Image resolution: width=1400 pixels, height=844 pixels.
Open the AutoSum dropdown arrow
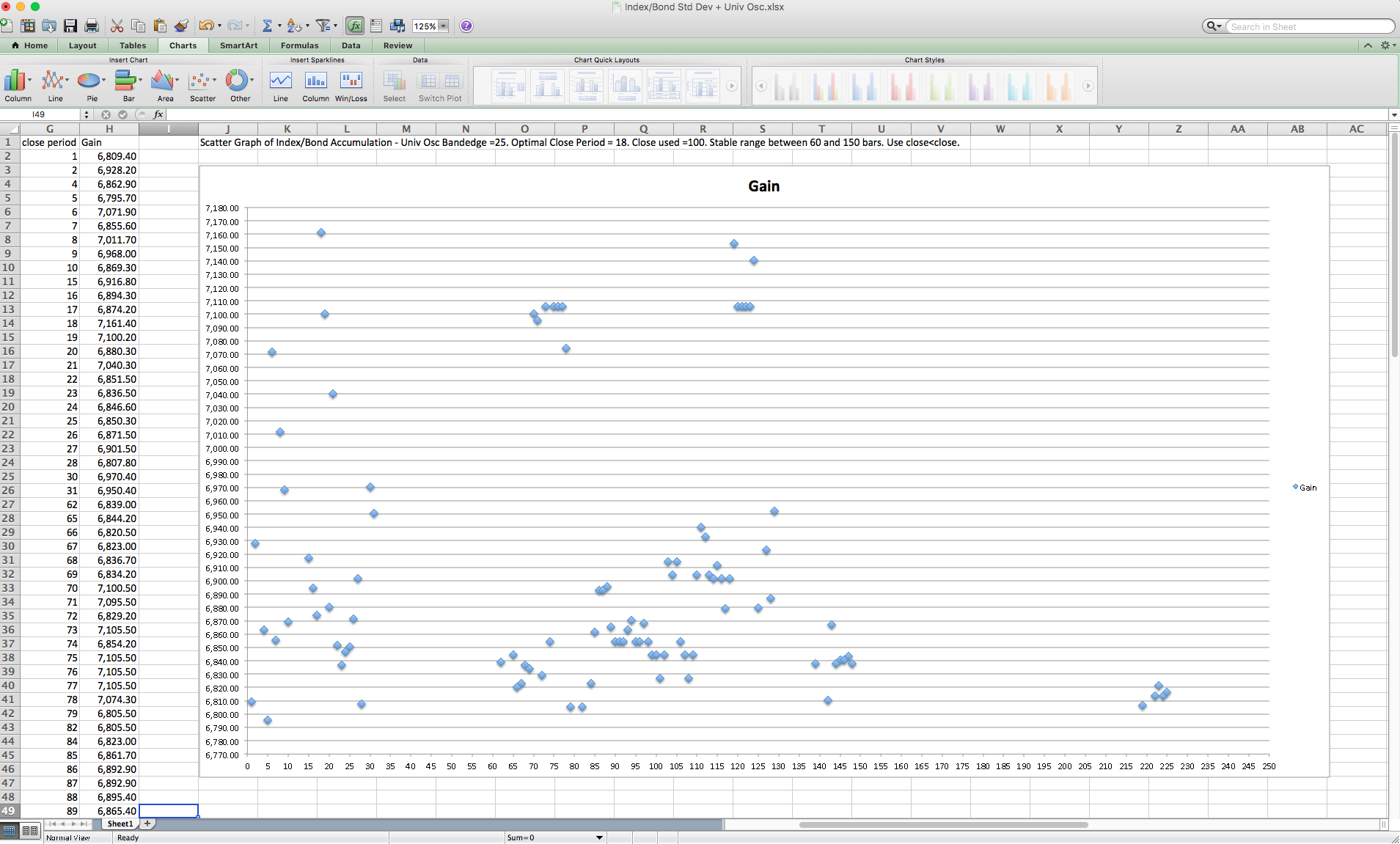[279, 26]
